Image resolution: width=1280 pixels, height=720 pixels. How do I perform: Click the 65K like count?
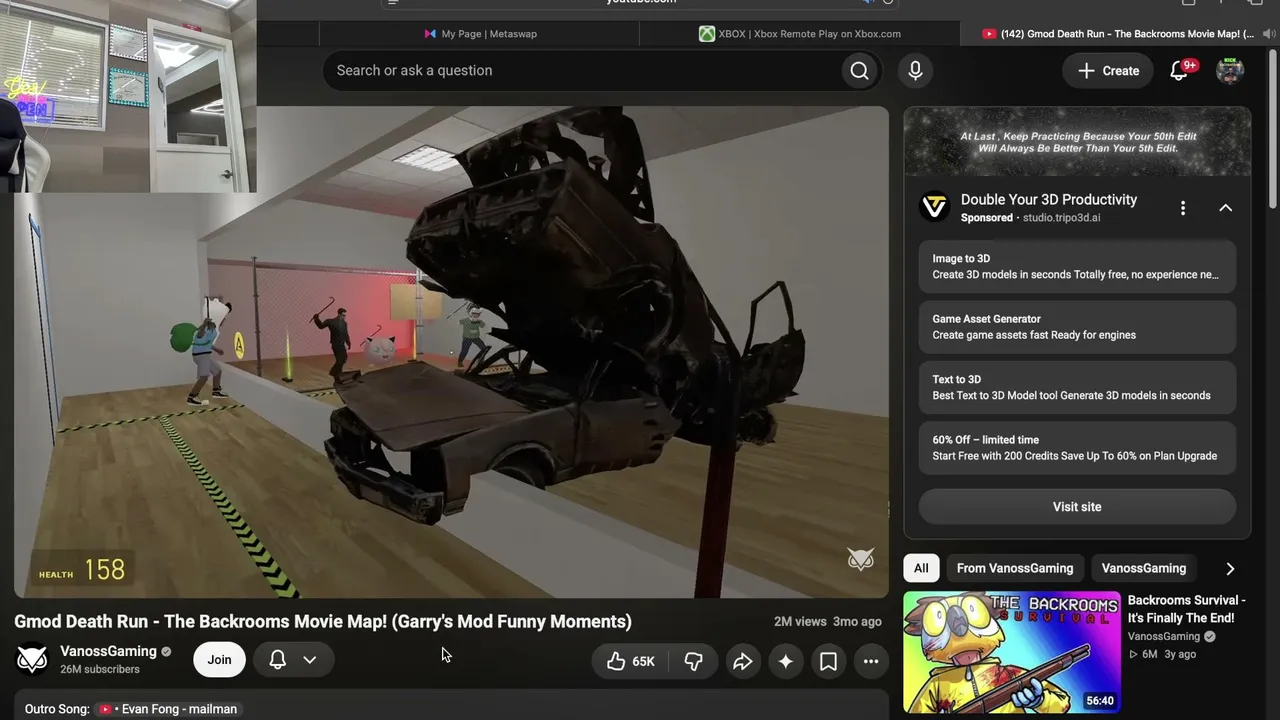[x=643, y=662]
